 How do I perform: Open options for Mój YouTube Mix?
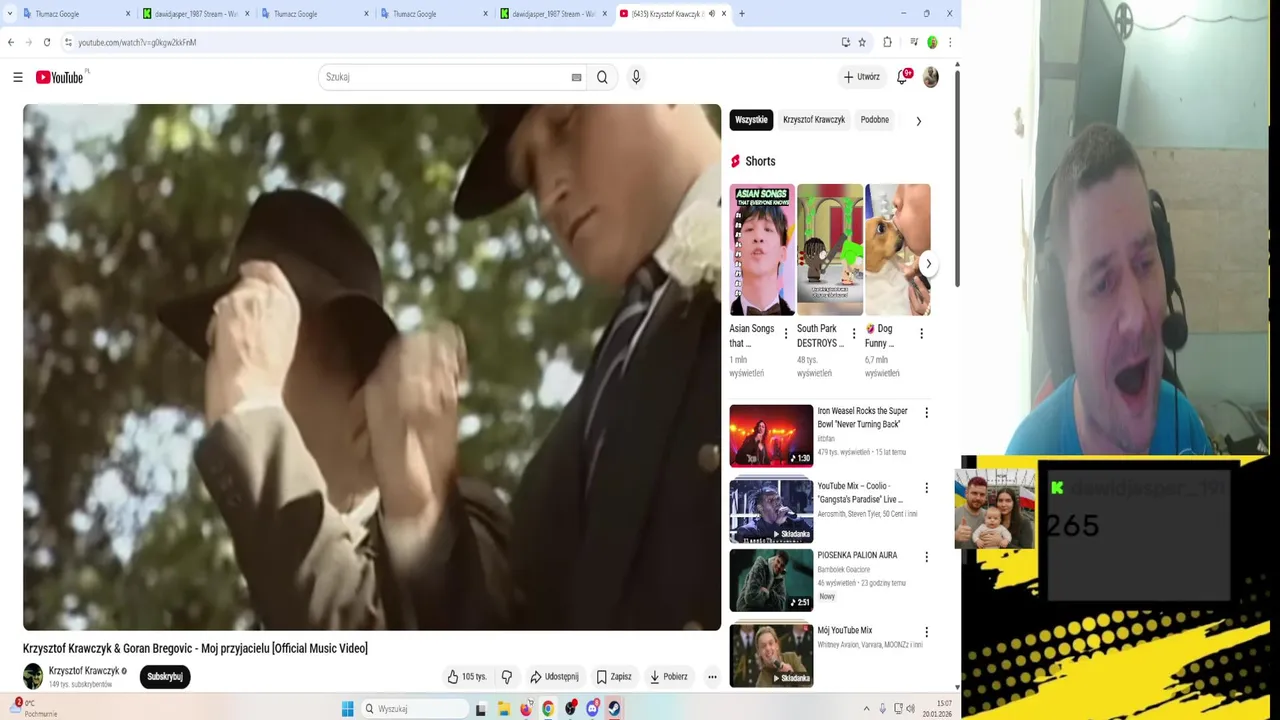click(926, 632)
